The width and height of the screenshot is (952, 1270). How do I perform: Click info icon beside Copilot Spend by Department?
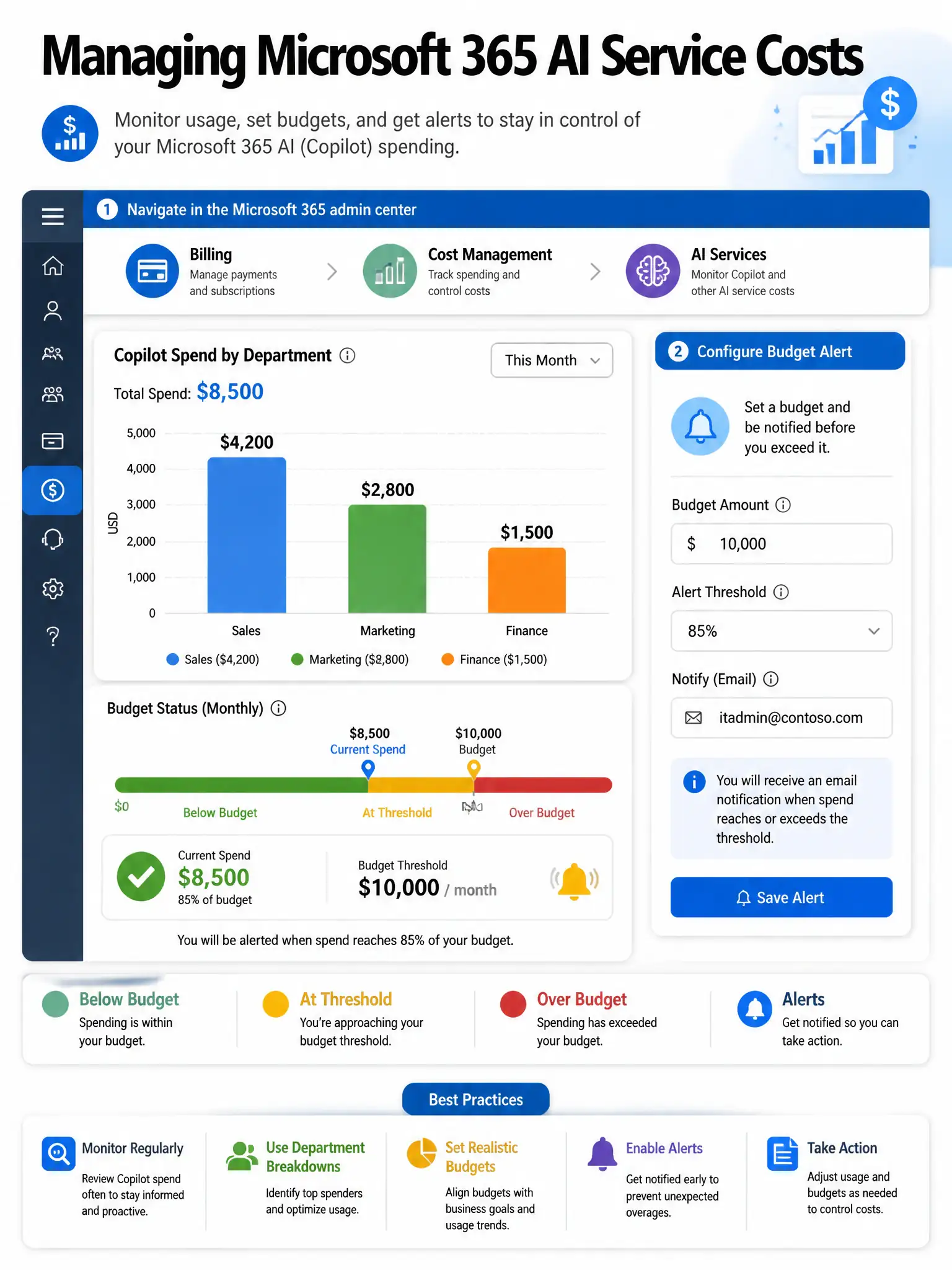click(x=348, y=355)
